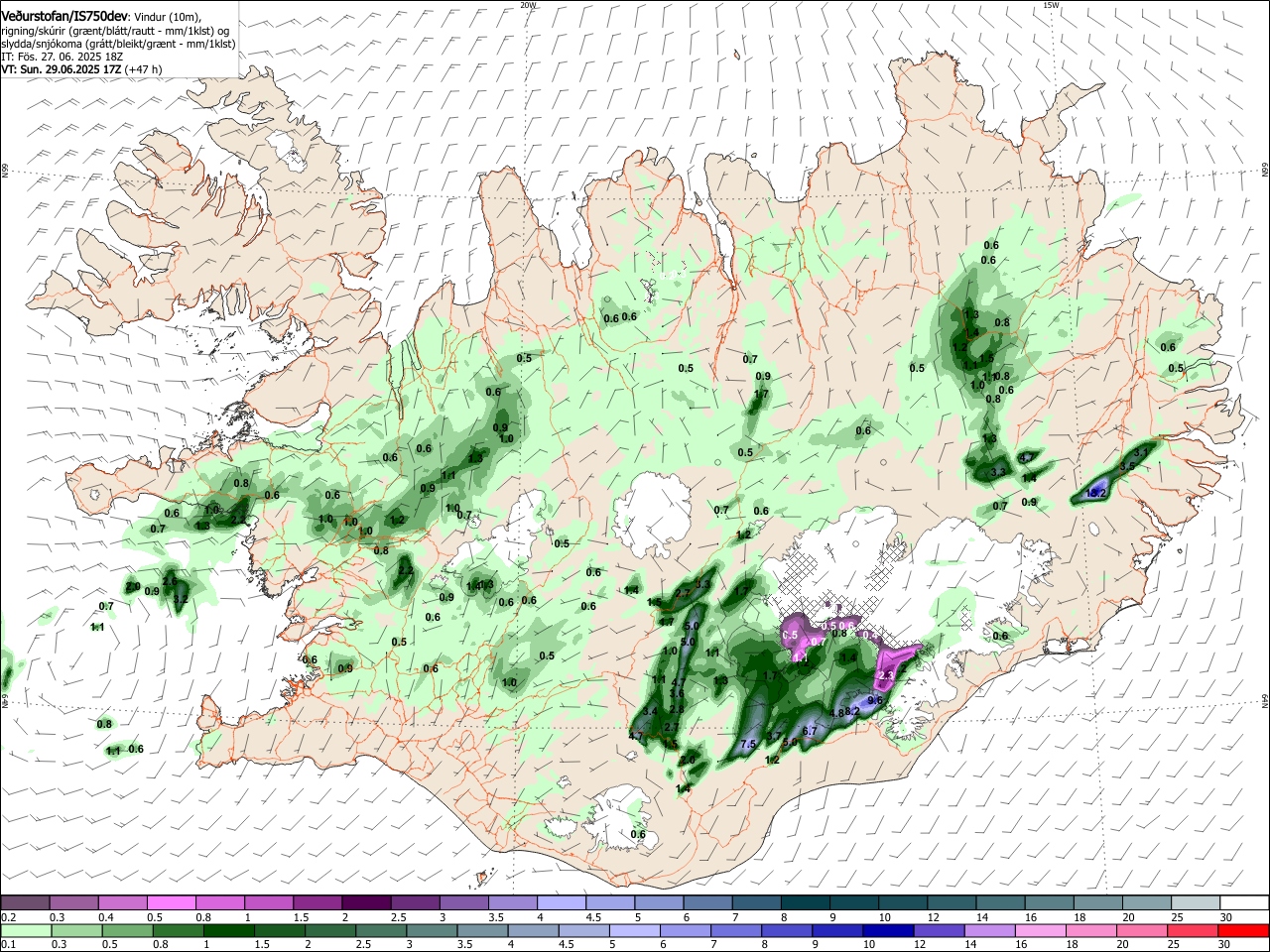Image resolution: width=1270 pixels, height=952 pixels.
Task: Click the light pink swatch labeled 16 in the lower row
Action: click(x=1040, y=930)
